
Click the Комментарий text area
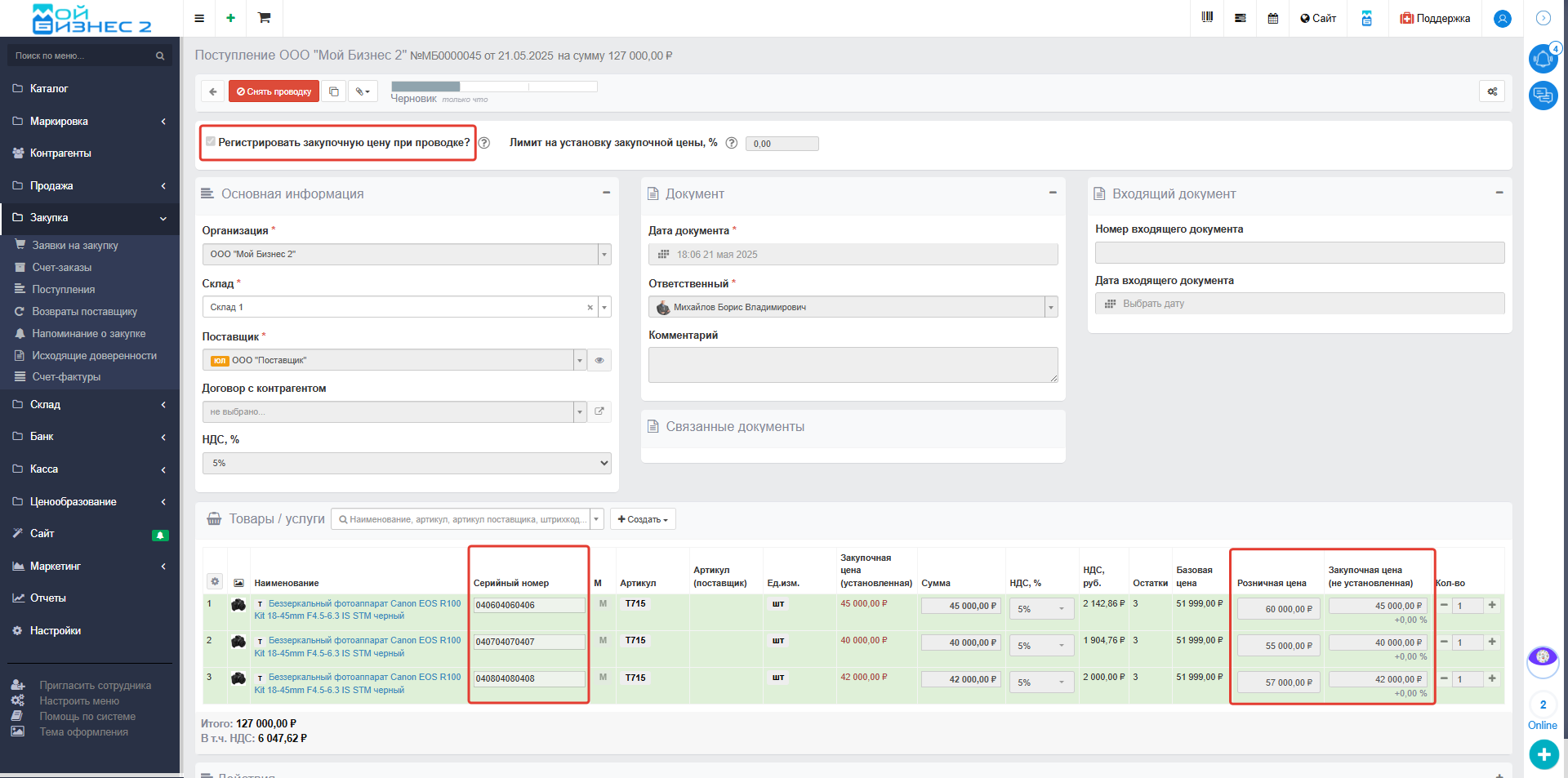853,365
